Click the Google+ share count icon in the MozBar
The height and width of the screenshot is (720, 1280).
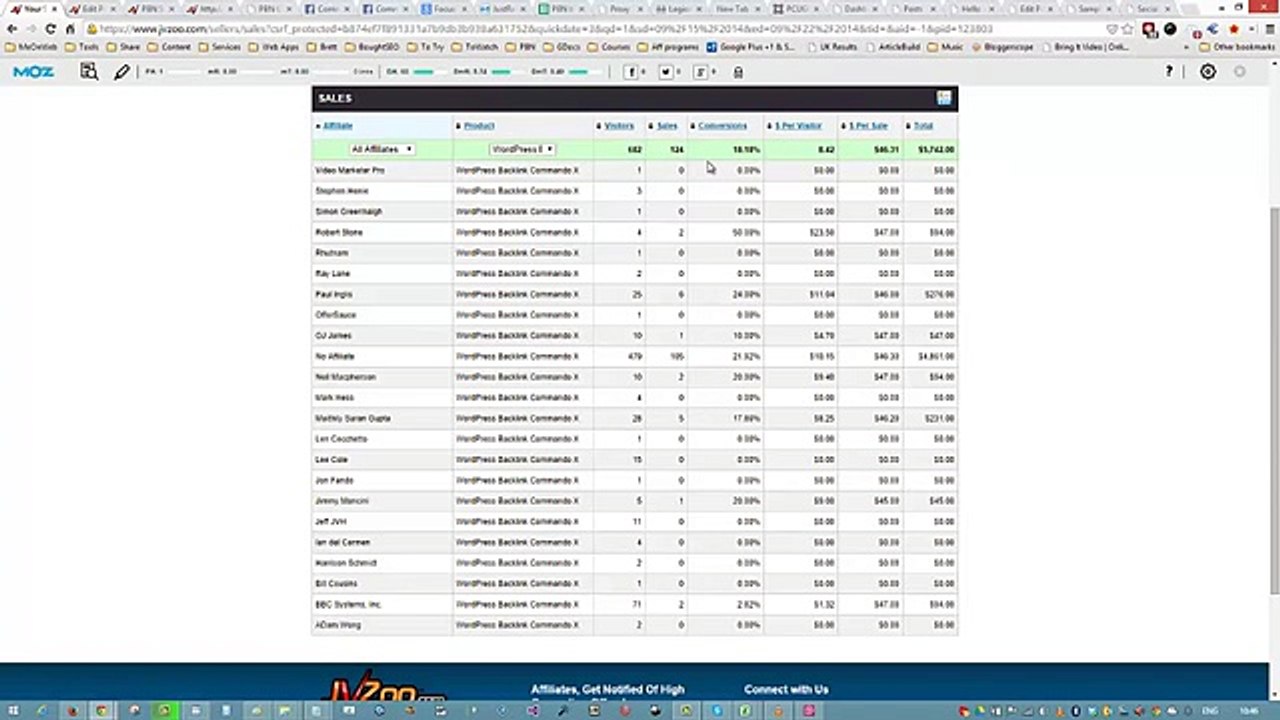(700, 72)
